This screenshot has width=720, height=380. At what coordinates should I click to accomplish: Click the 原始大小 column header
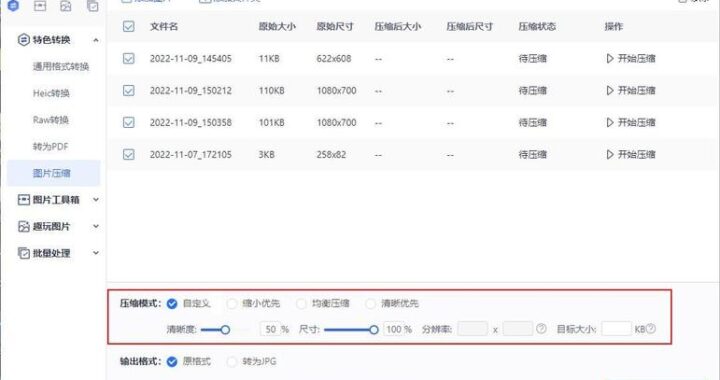point(277,27)
